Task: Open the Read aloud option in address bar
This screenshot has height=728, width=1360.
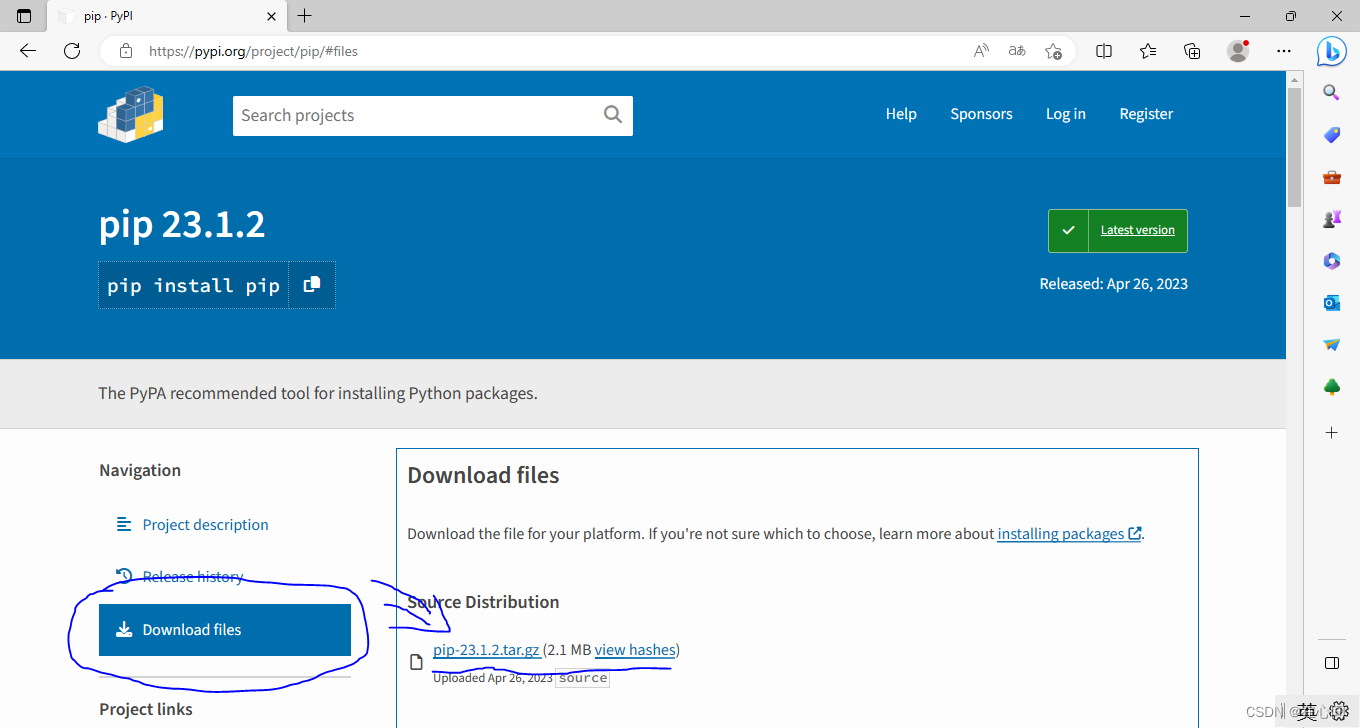Action: point(982,51)
